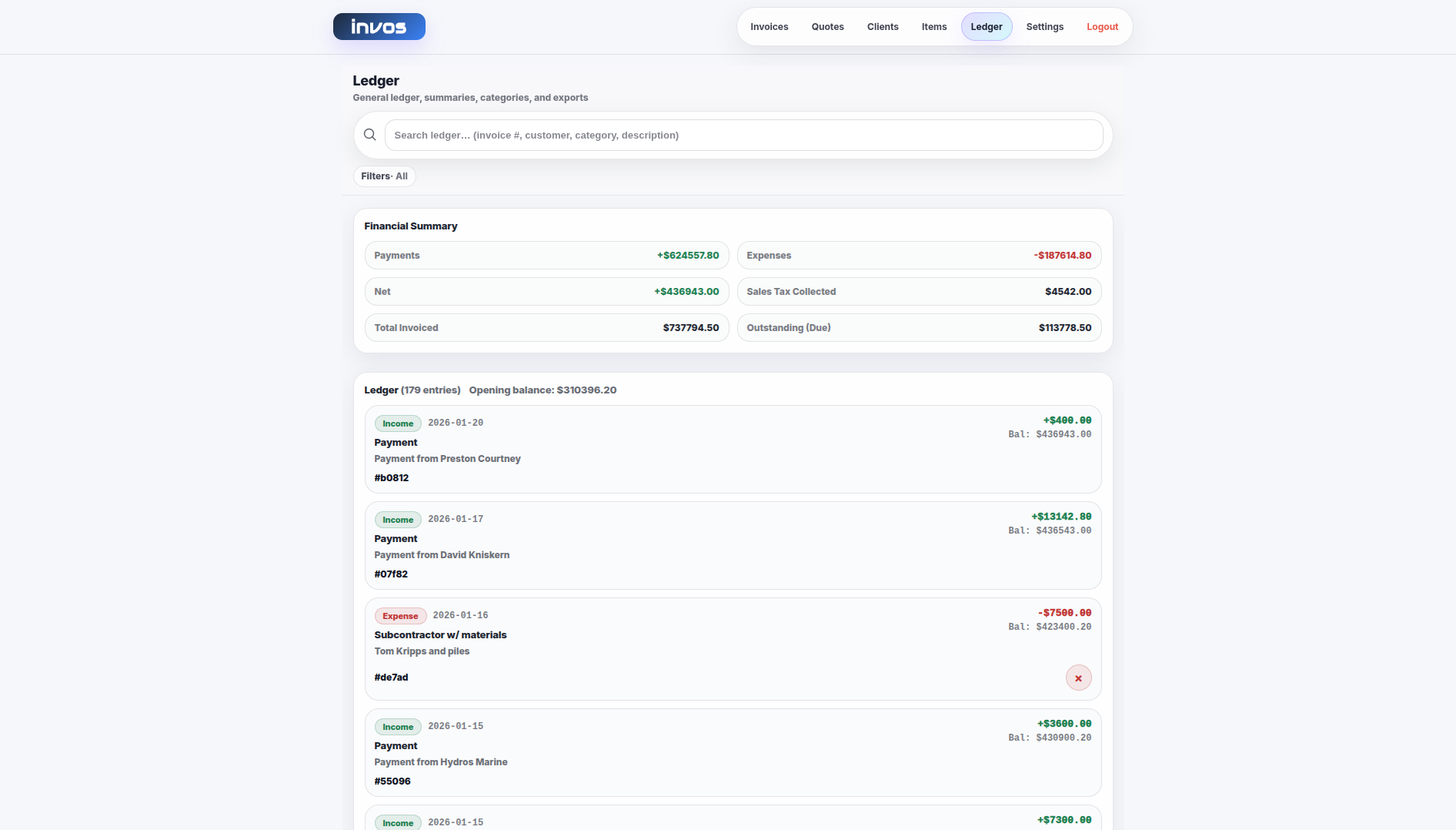Click the Expense badge on 2026-01-16

pyautogui.click(x=400, y=616)
